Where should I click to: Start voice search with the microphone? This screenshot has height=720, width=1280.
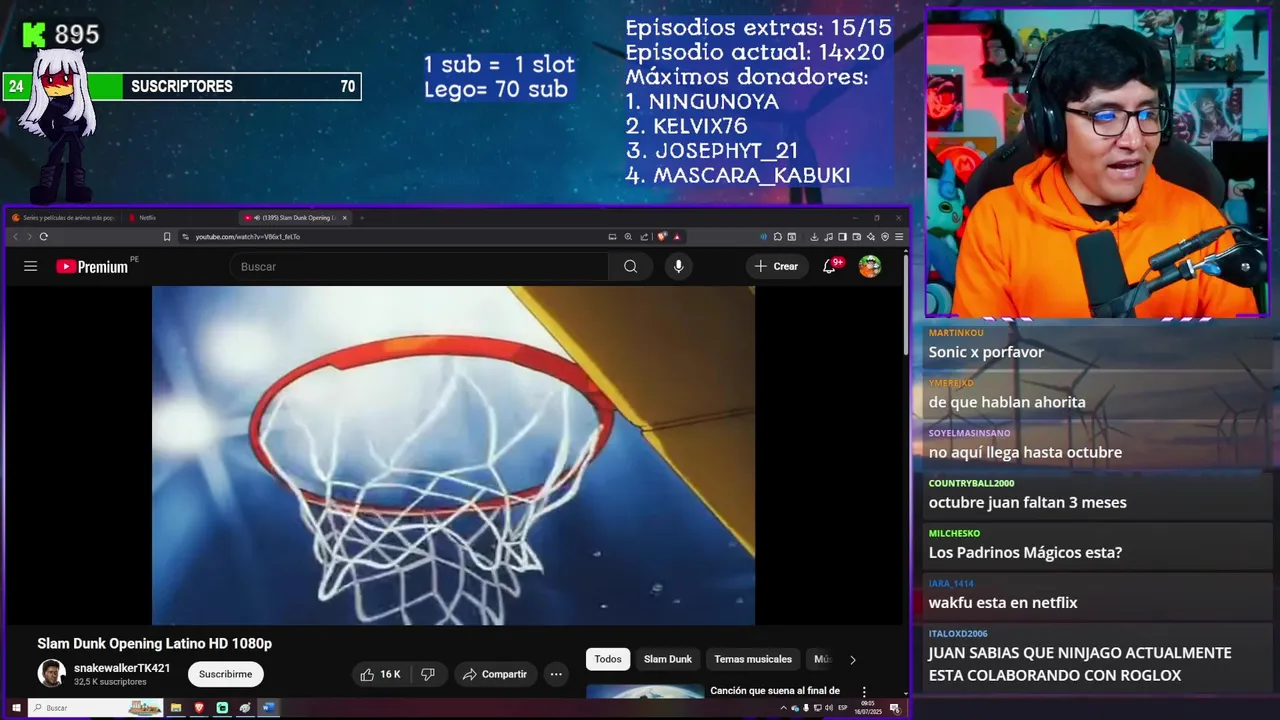pyautogui.click(x=678, y=266)
